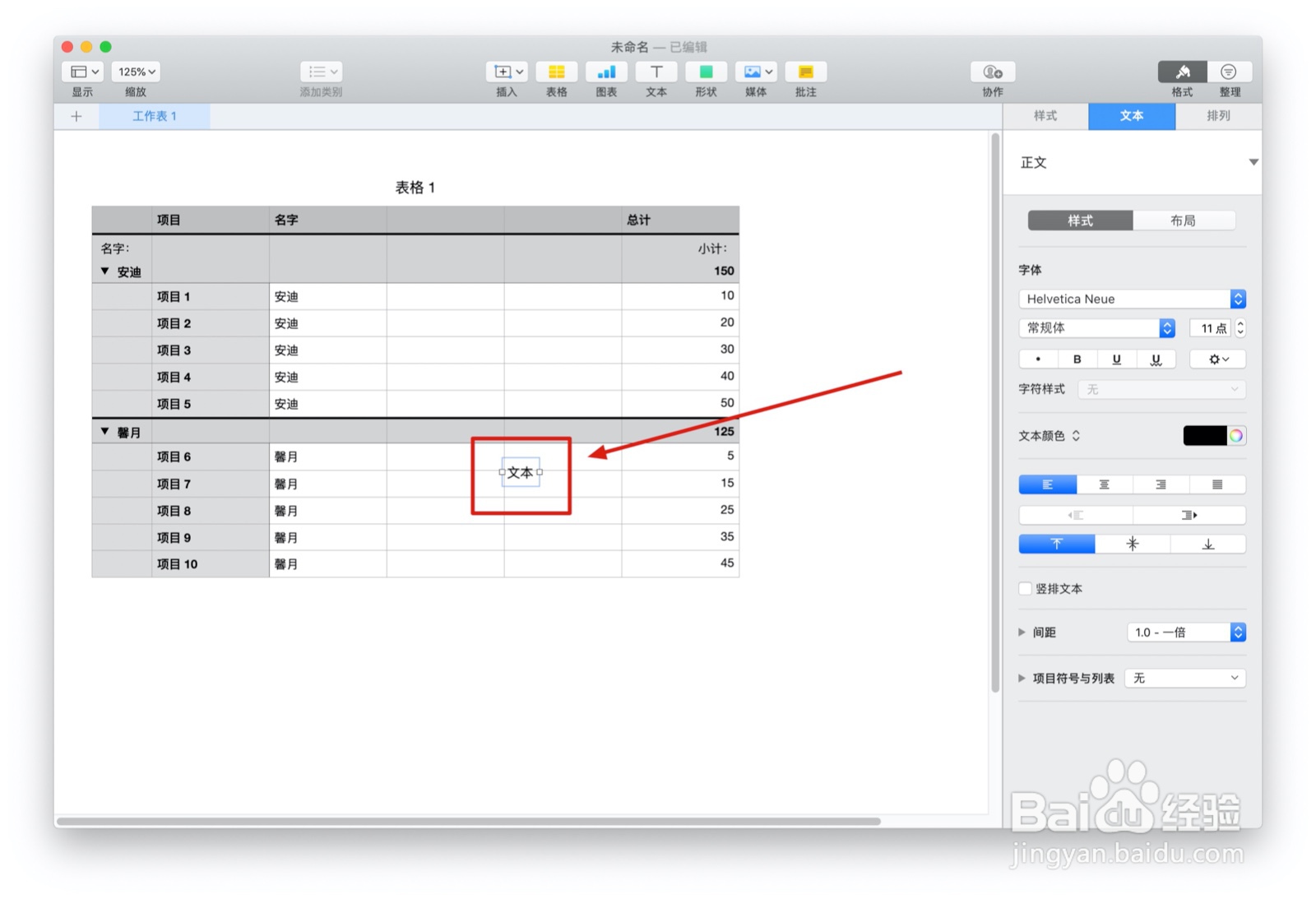Viewport: 1316px width, 899px height.
Task: Click the Add Category (添加类别) toolbar button
Action: pos(321,72)
